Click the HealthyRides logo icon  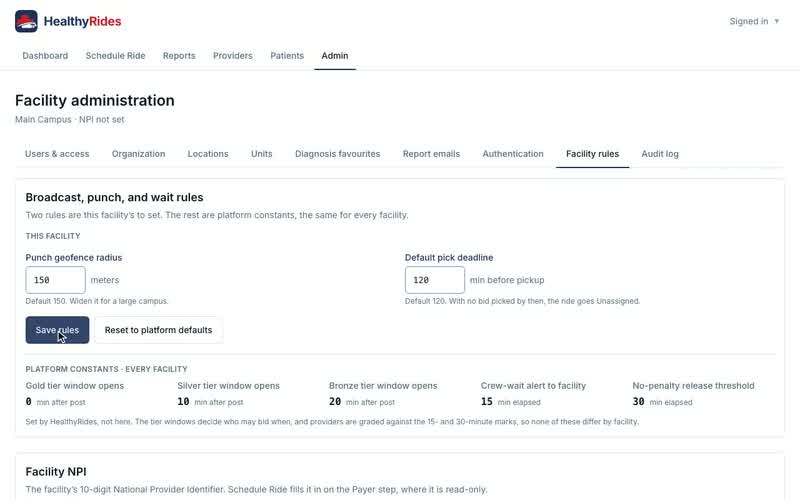[x=26, y=21]
